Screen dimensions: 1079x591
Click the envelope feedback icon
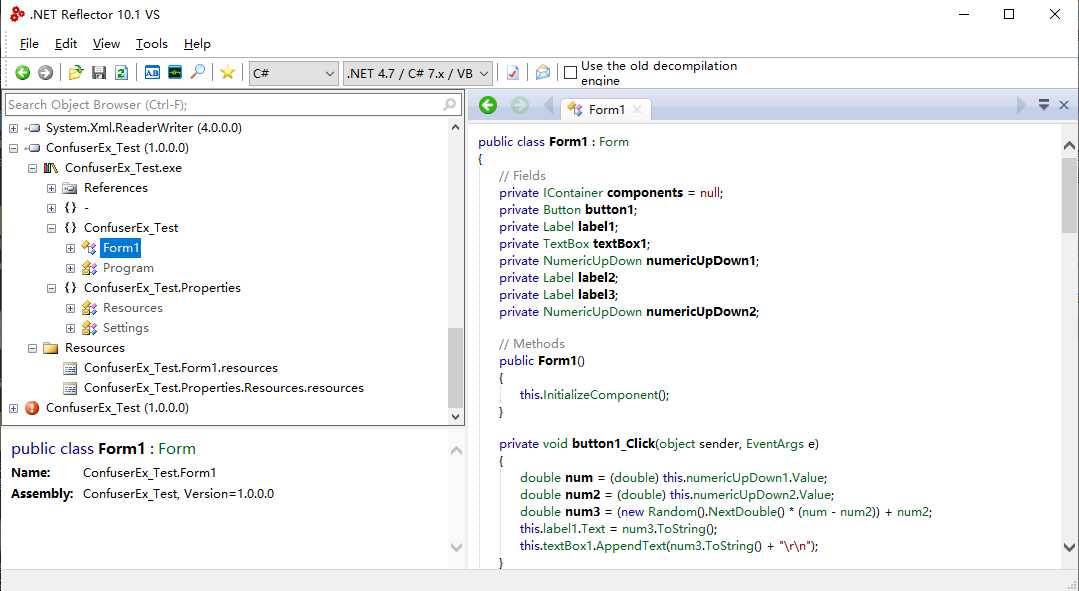pyautogui.click(x=543, y=72)
